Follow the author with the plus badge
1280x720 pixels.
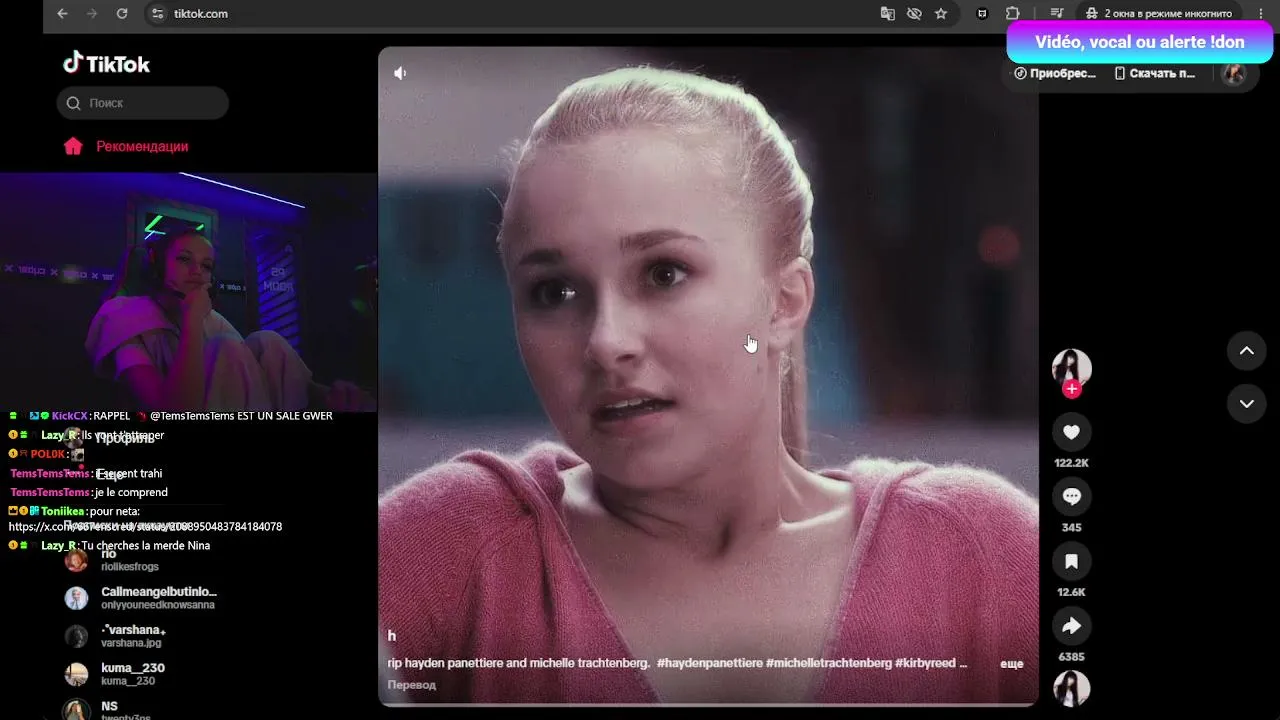coord(1072,389)
